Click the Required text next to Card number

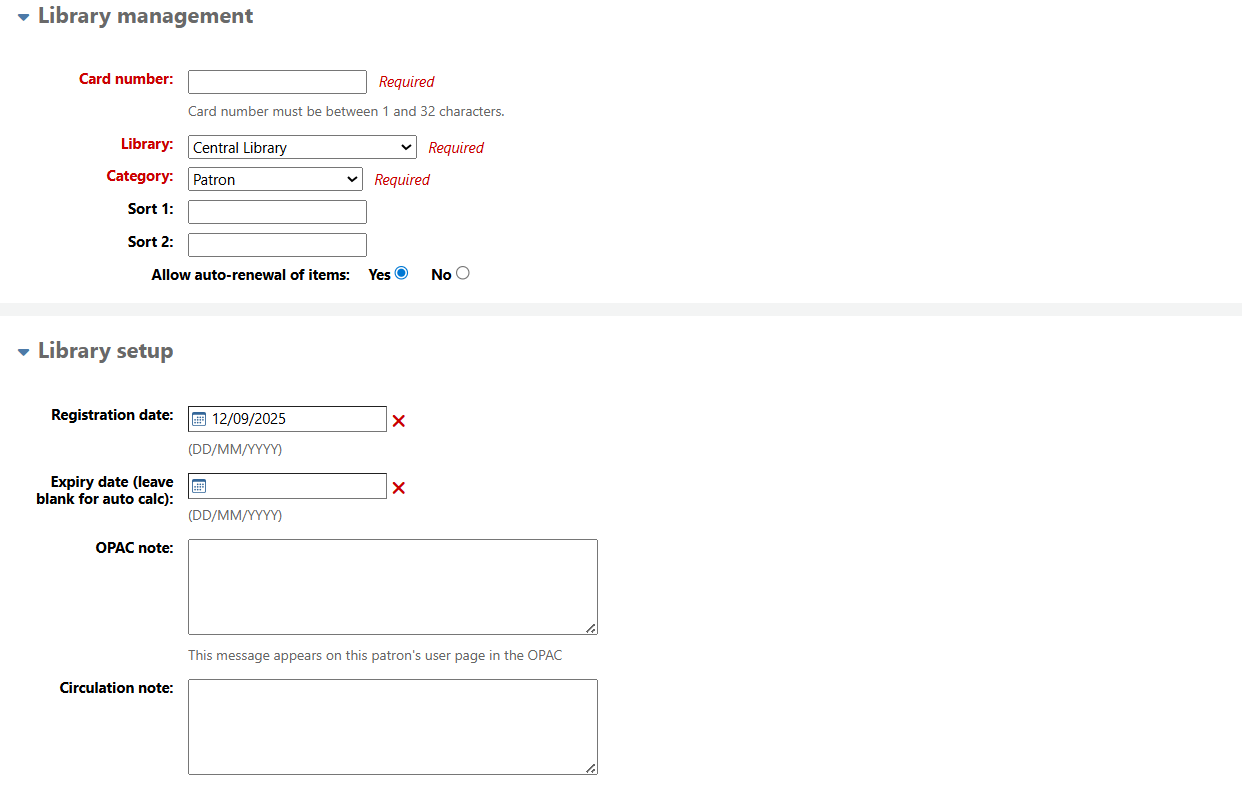407,82
